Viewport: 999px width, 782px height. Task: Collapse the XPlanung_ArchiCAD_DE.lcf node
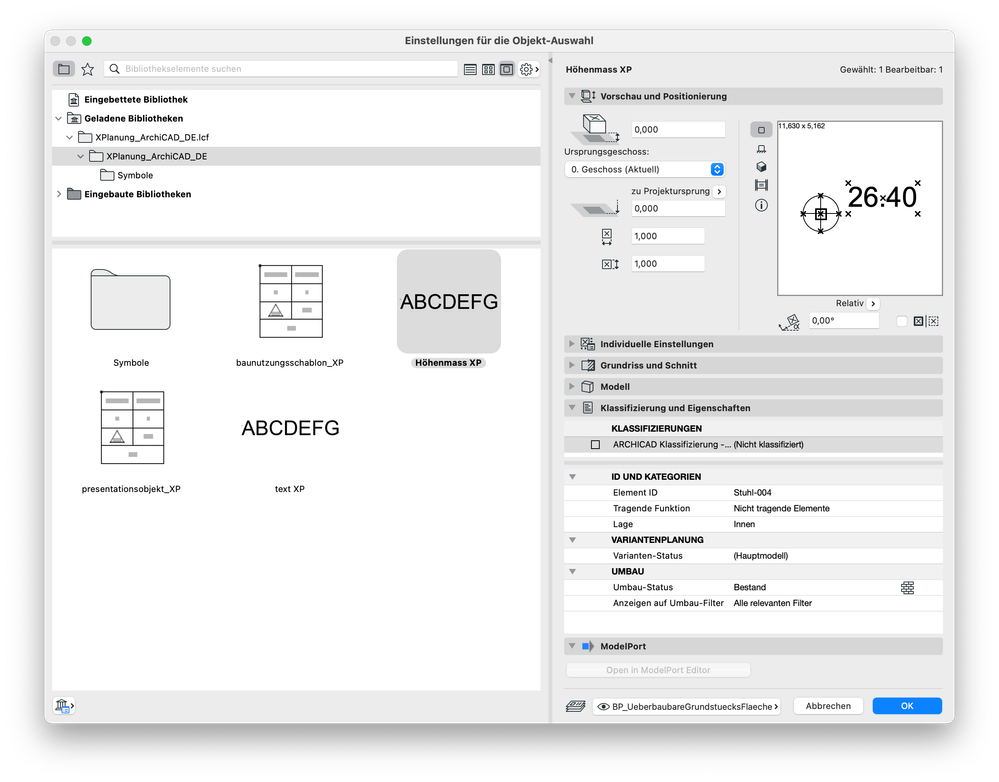(x=69, y=137)
